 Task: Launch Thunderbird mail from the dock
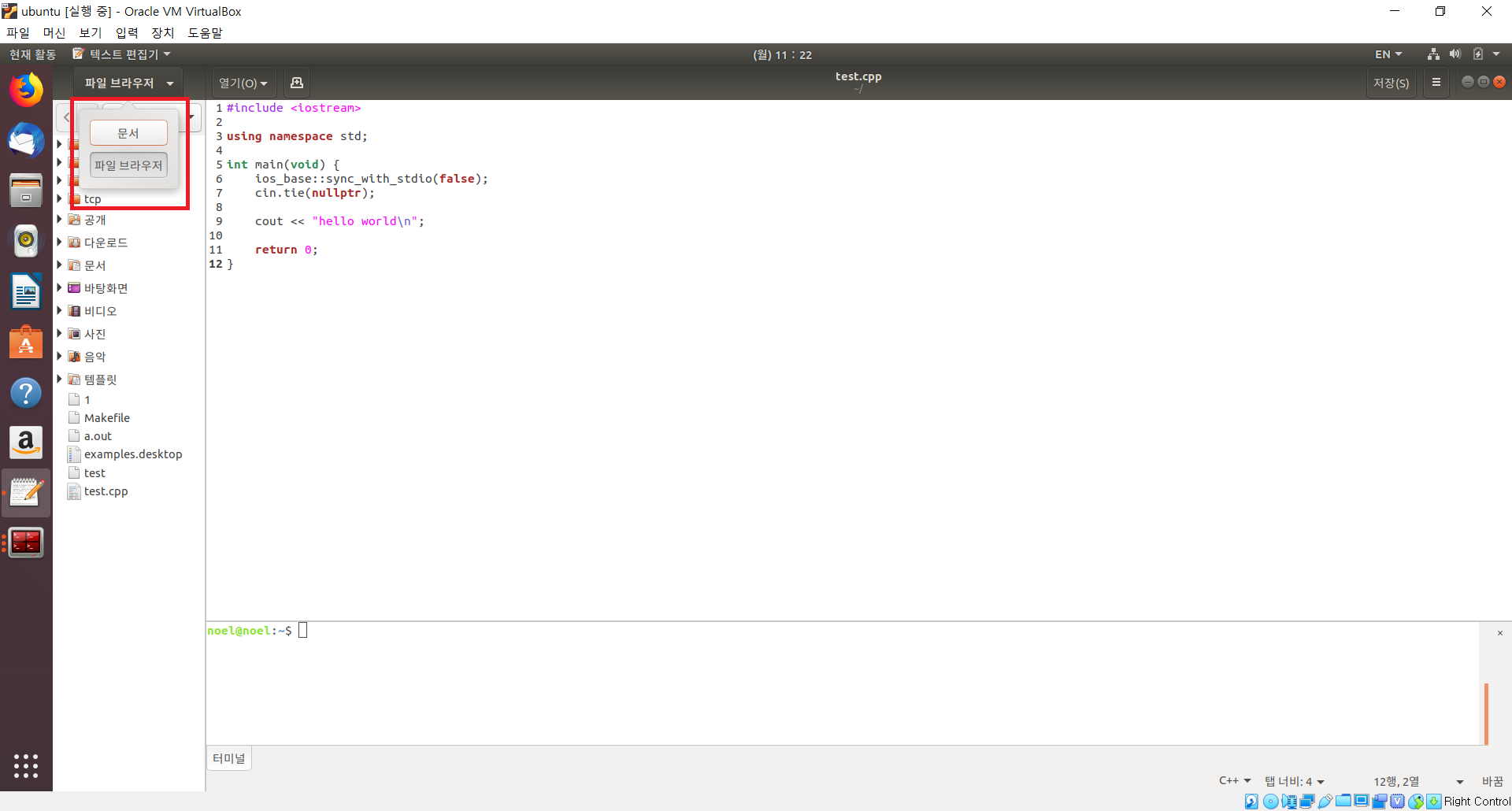(x=26, y=141)
